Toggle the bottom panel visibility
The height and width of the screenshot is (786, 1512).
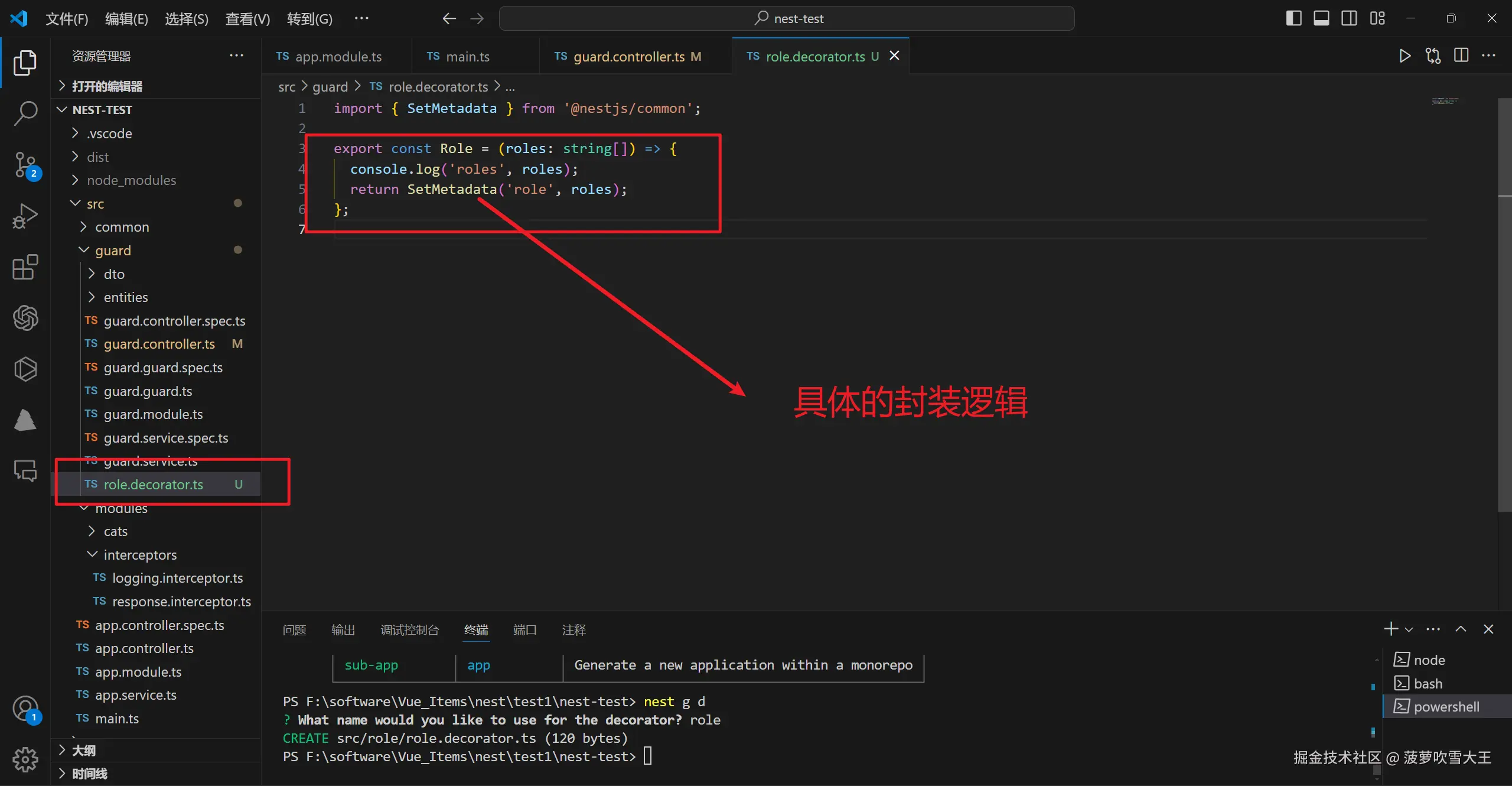[x=1322, y=18]
